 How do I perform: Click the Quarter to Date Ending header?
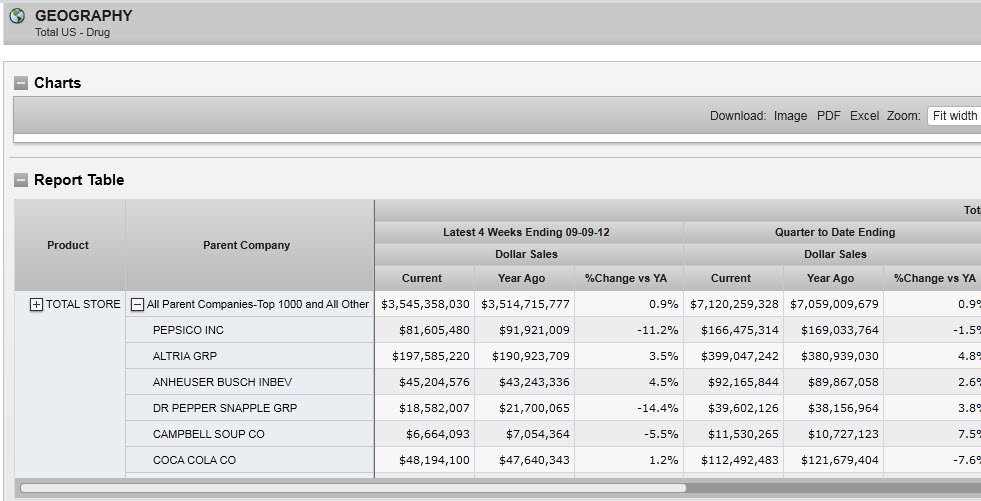(835, 232)
